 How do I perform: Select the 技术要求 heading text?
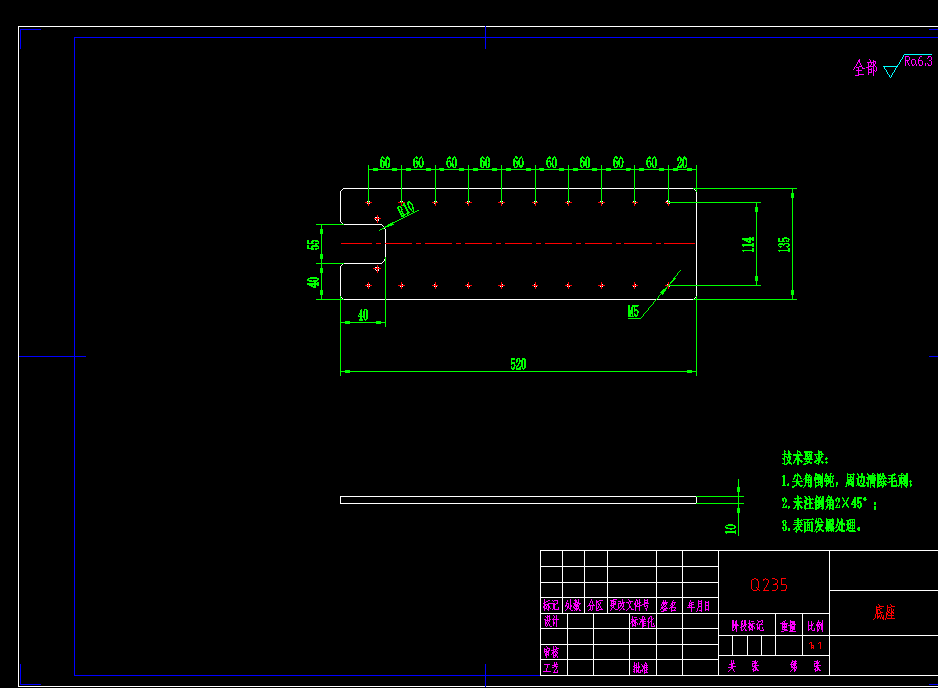805,458
